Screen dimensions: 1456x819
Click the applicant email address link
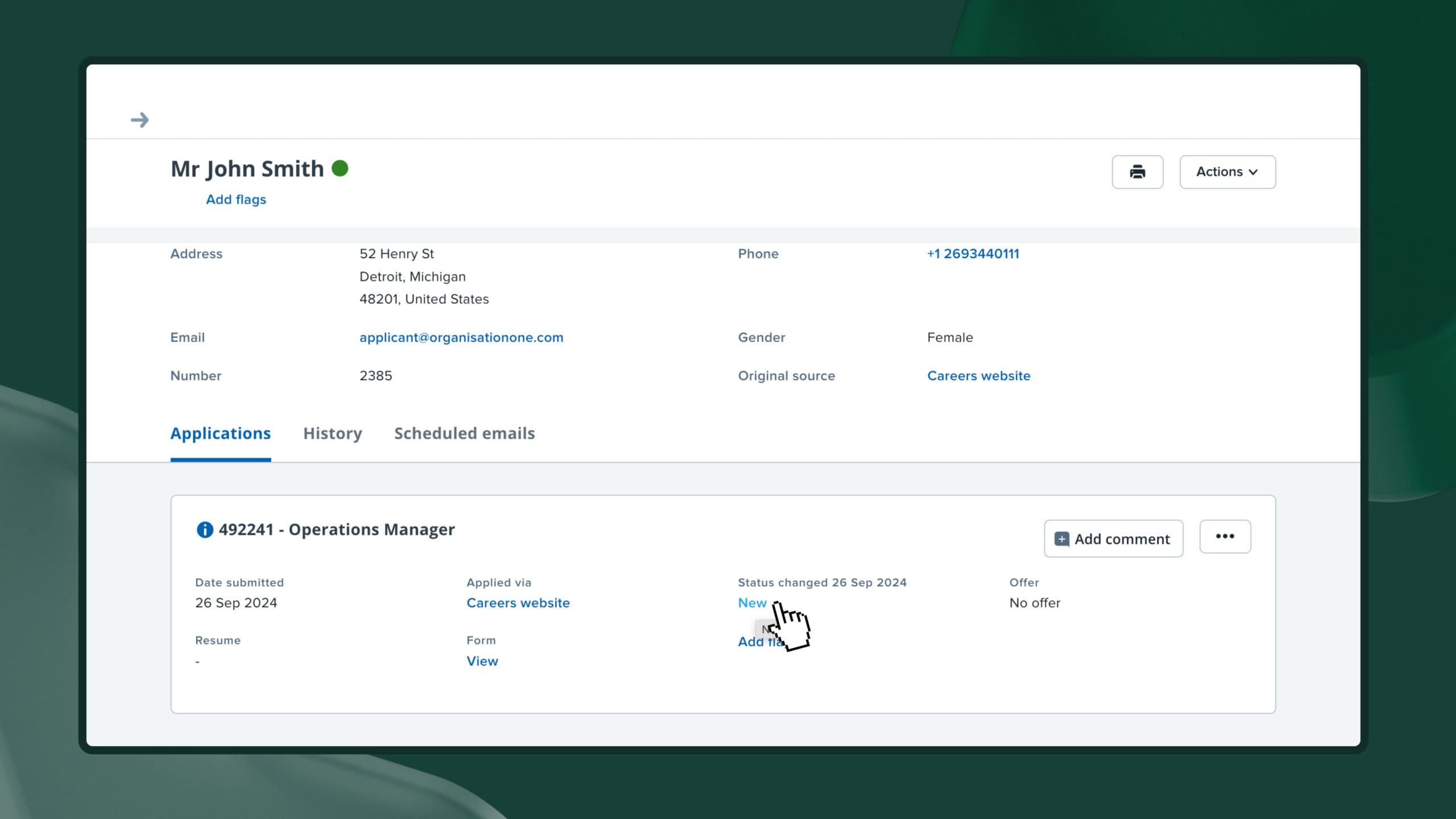(x=461, y=337)
